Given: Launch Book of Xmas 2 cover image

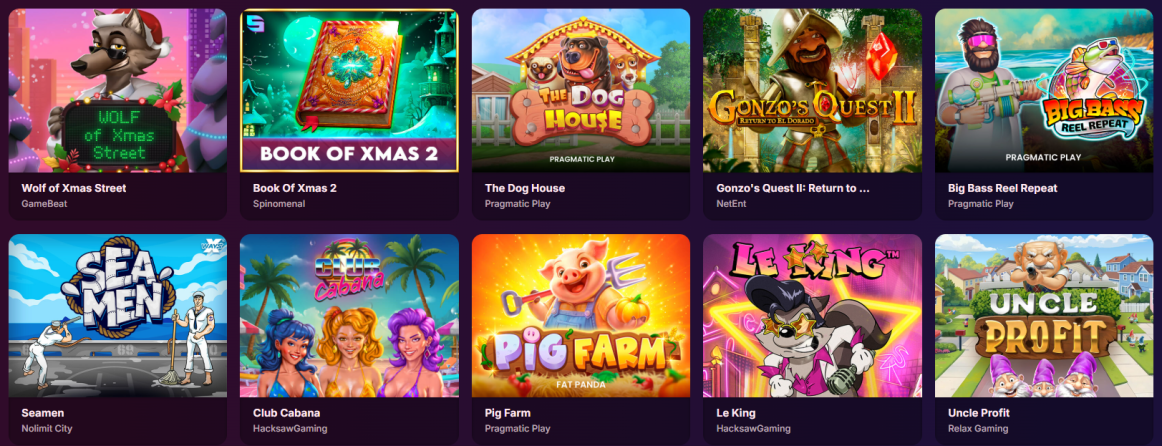Looking at the screenshot, I should (349, 90).
